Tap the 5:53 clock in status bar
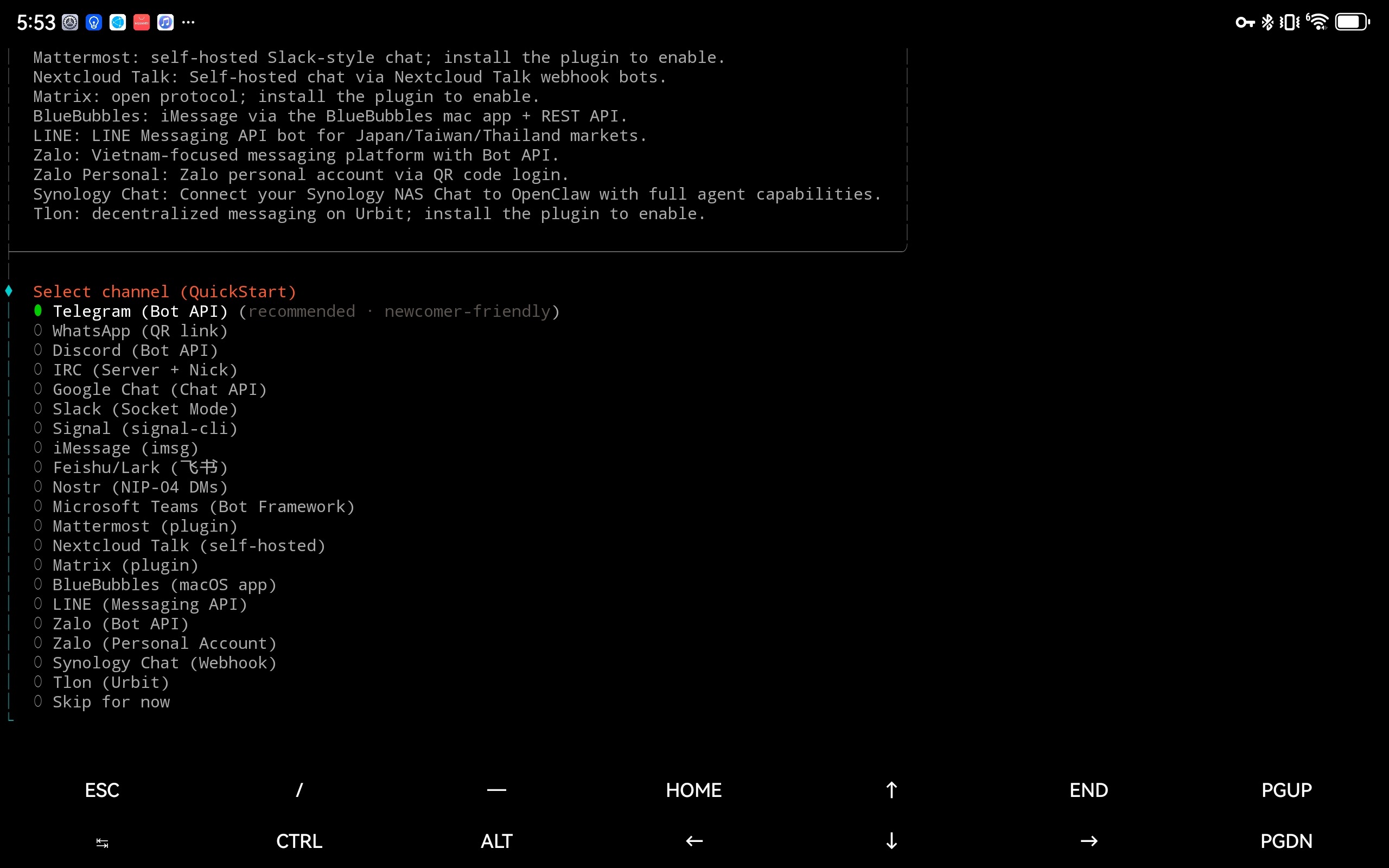This screenshot has height=868, width=1389. tap(36, 22)
